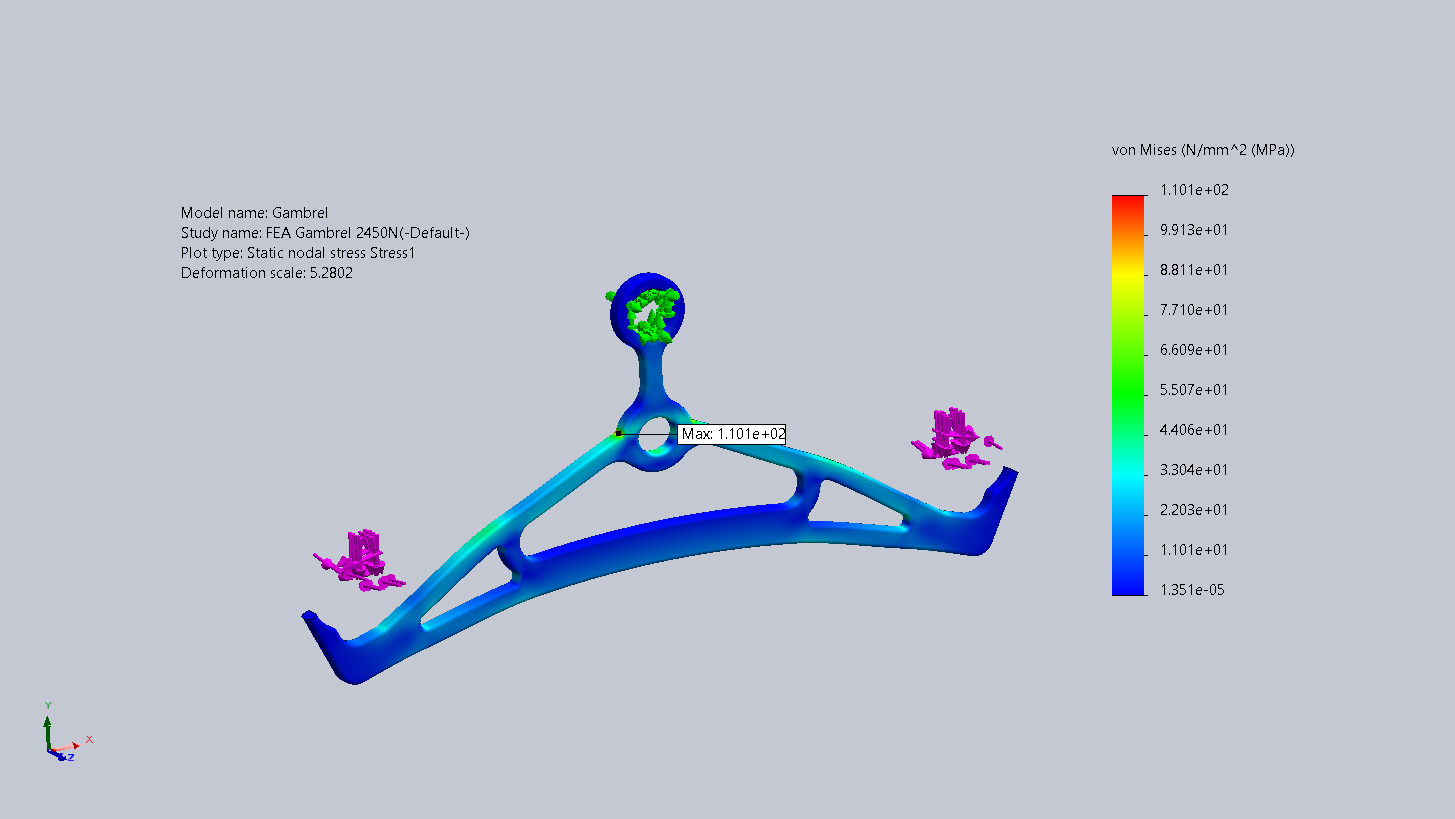Viewport: 1455px width, 819px height.
Task: Click the Study name FEA Gambrel 2450N text
Action: [x=325, y=233]
